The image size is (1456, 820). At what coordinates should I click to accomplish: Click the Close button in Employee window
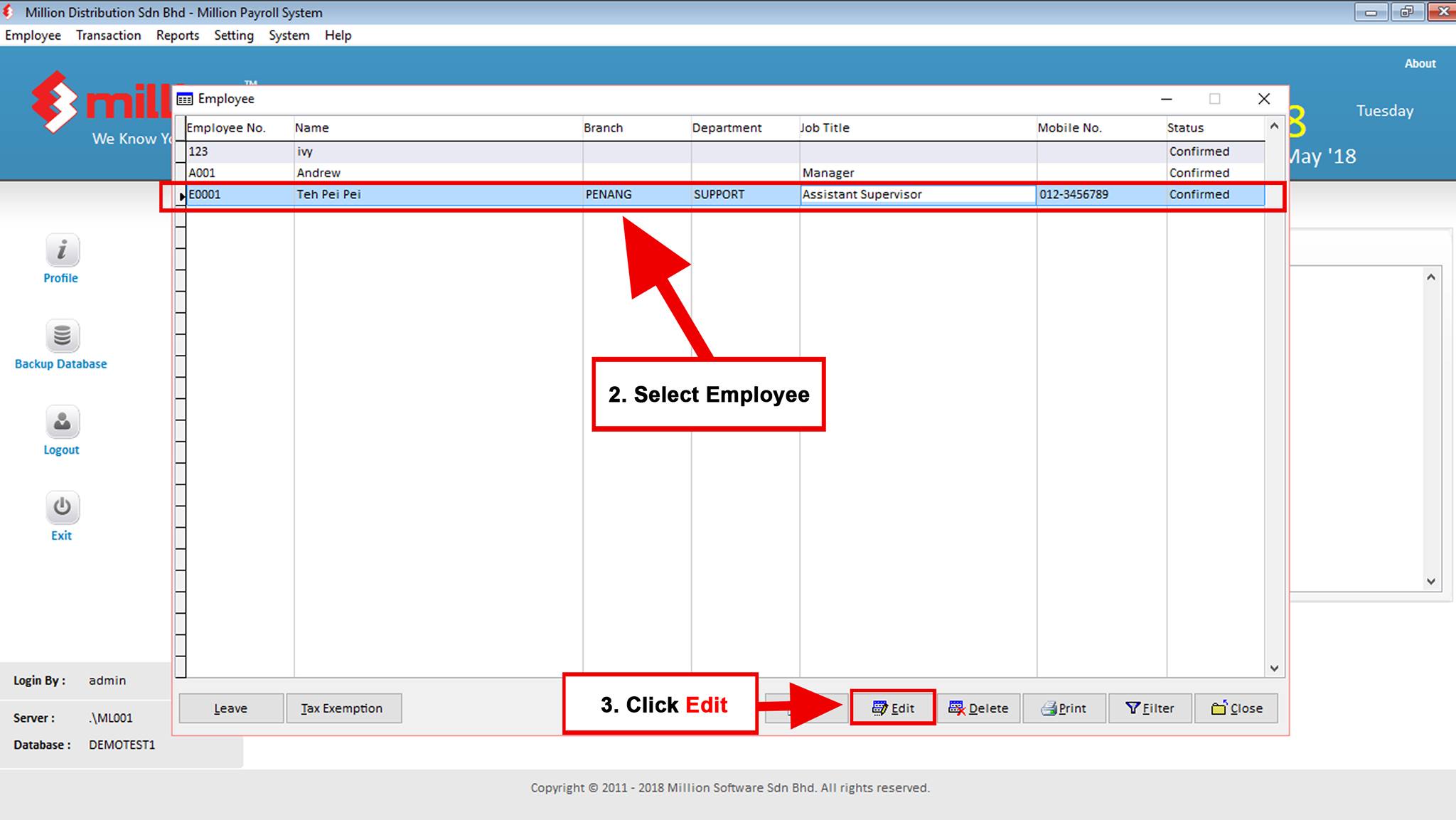pyautogui.click(x=1236, y=708)
